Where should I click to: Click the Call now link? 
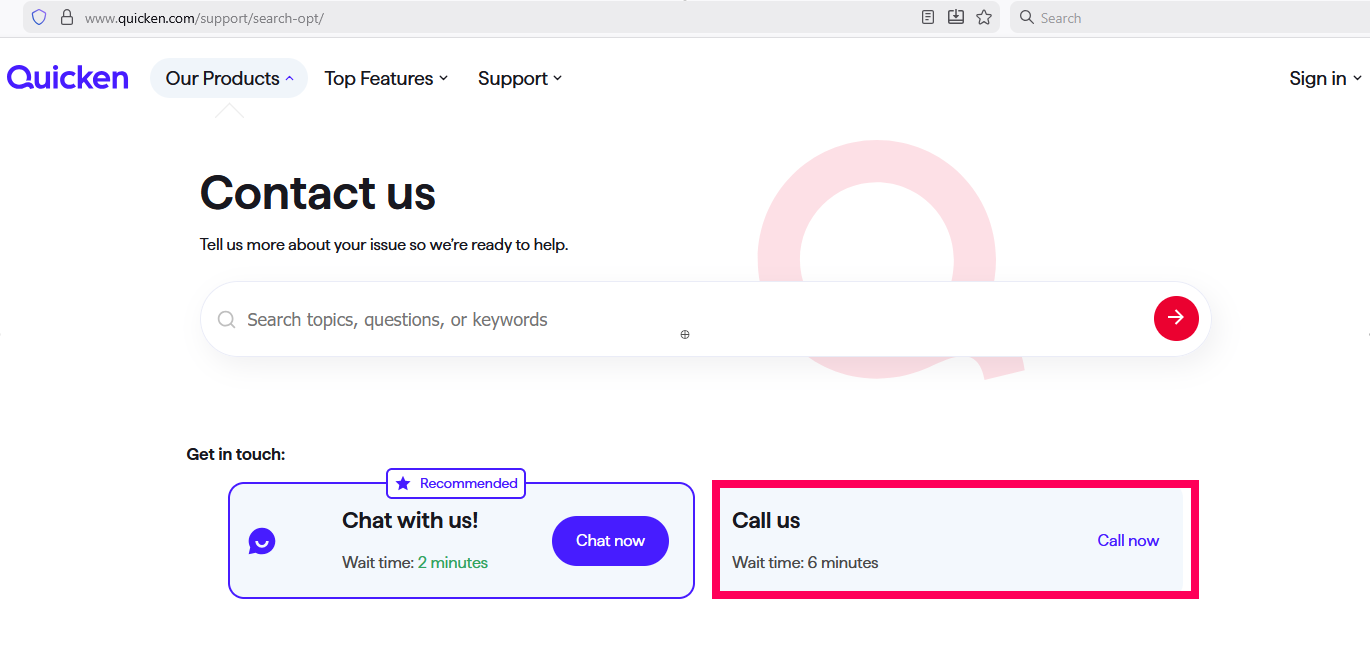pos(1128,540)
